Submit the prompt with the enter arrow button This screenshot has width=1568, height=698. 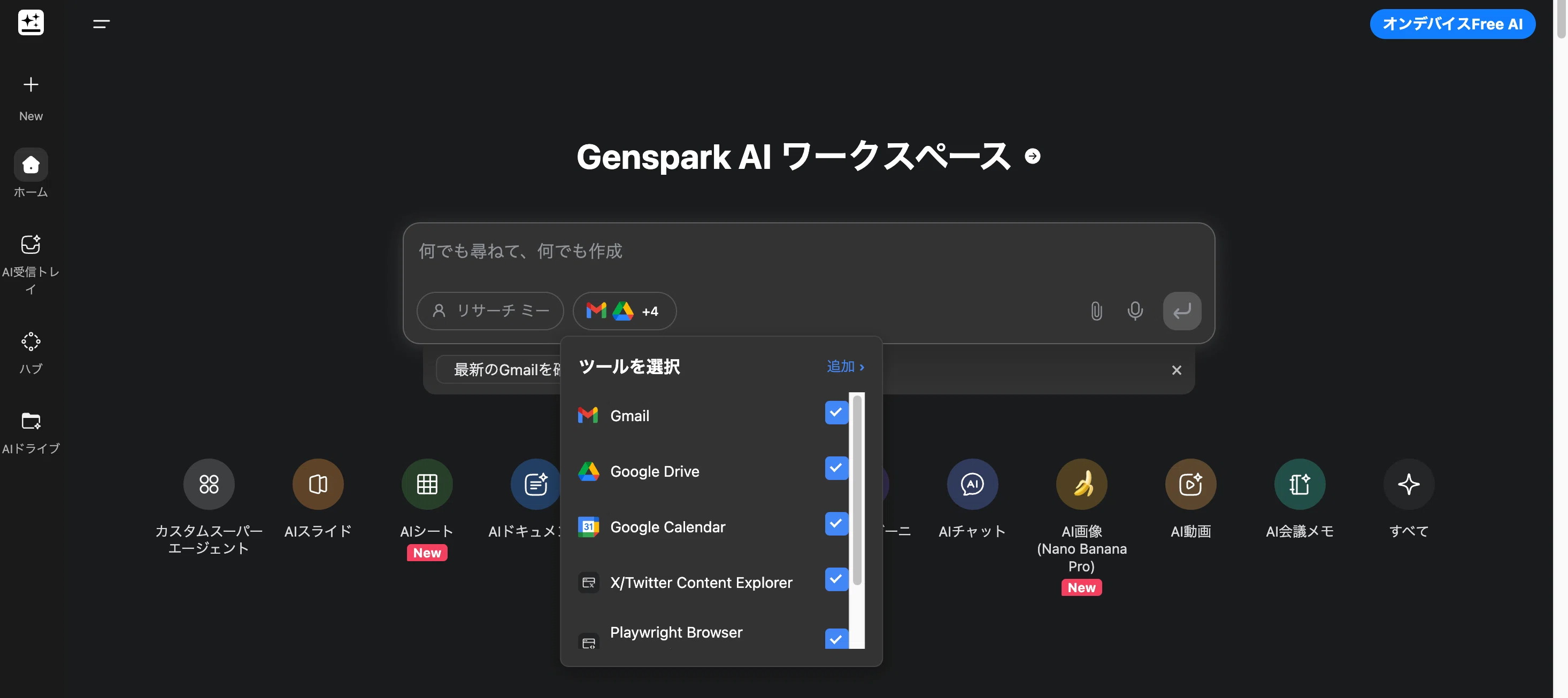[1181, 311]
